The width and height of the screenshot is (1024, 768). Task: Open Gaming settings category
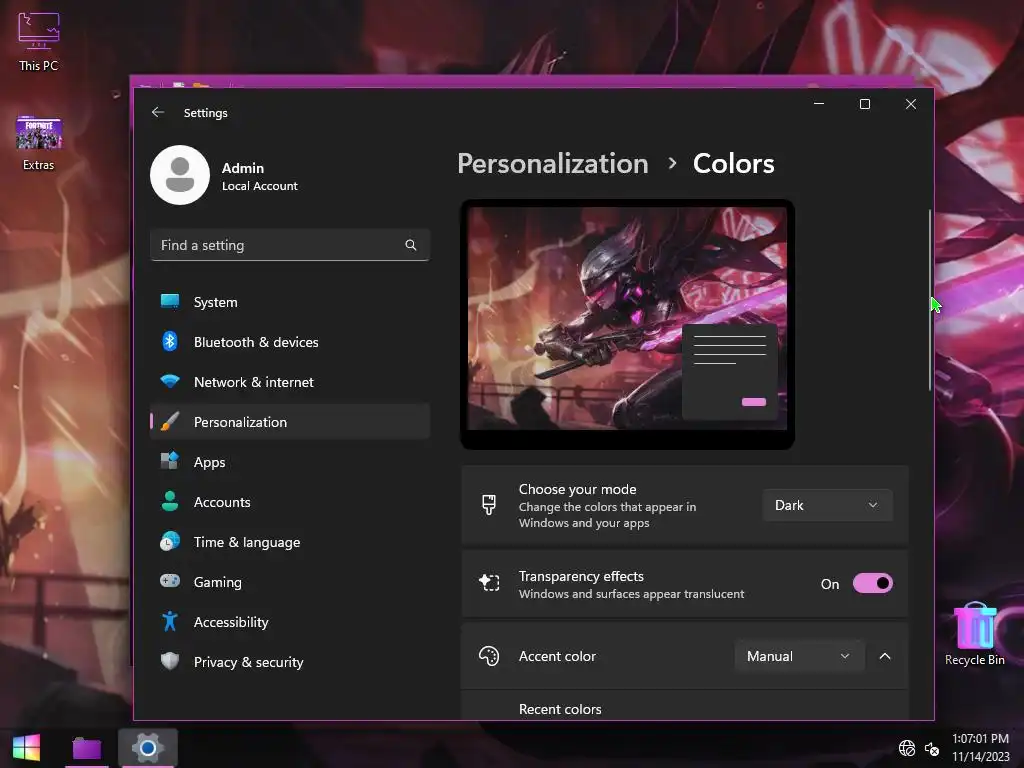[x=290, y=582]
